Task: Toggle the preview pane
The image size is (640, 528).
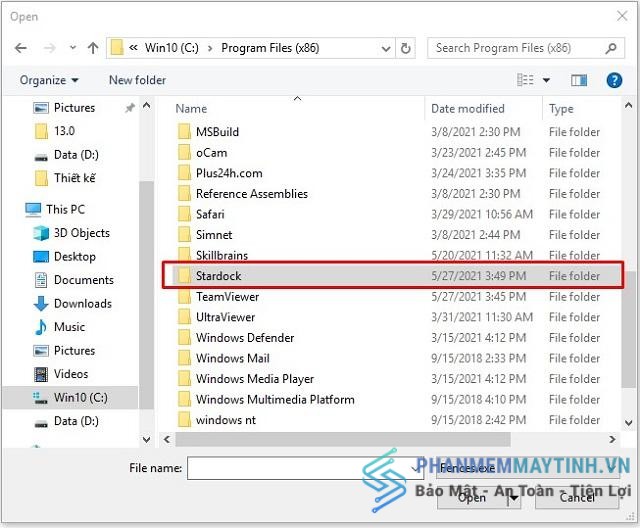Action: 579,80
